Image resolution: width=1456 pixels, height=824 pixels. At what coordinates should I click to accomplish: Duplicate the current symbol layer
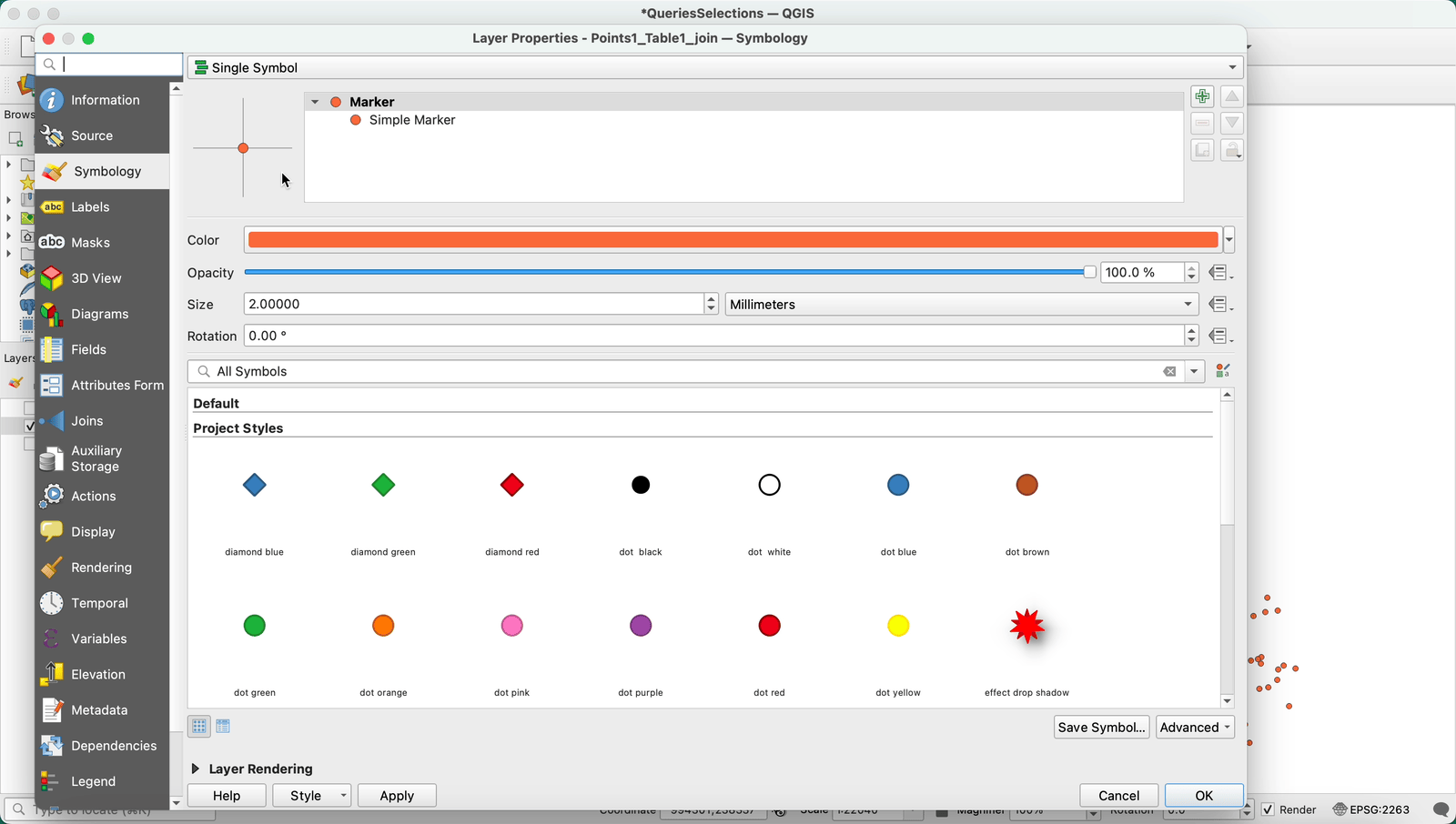(1202, 150)
